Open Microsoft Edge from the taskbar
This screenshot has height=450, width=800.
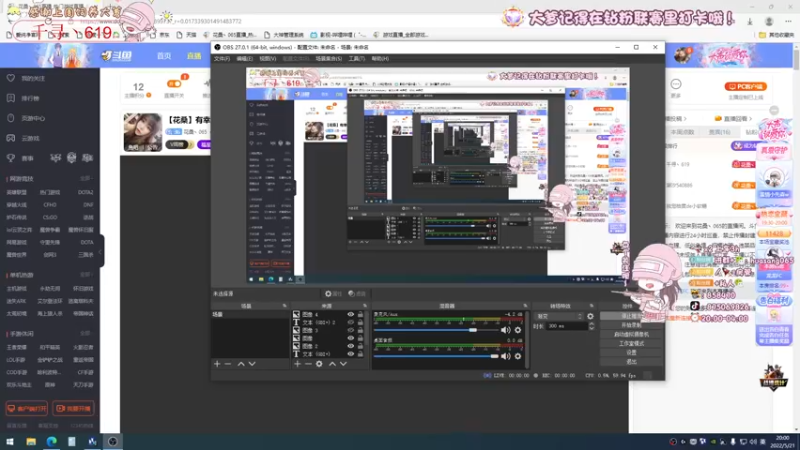(52, 441)
